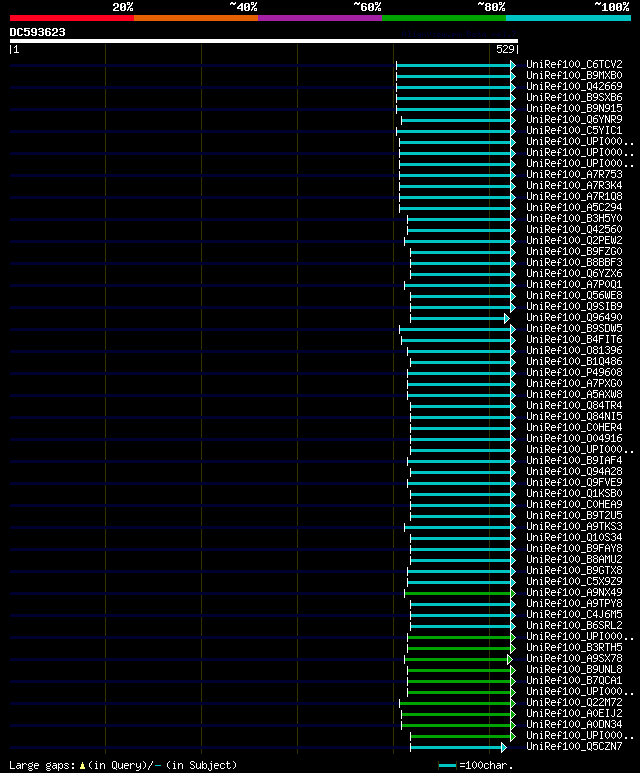Screen dimensions: 640x773
Task: Select the UniRef100_A7R3K4 label
Action: pyautogui.click(x=574, y=185)
